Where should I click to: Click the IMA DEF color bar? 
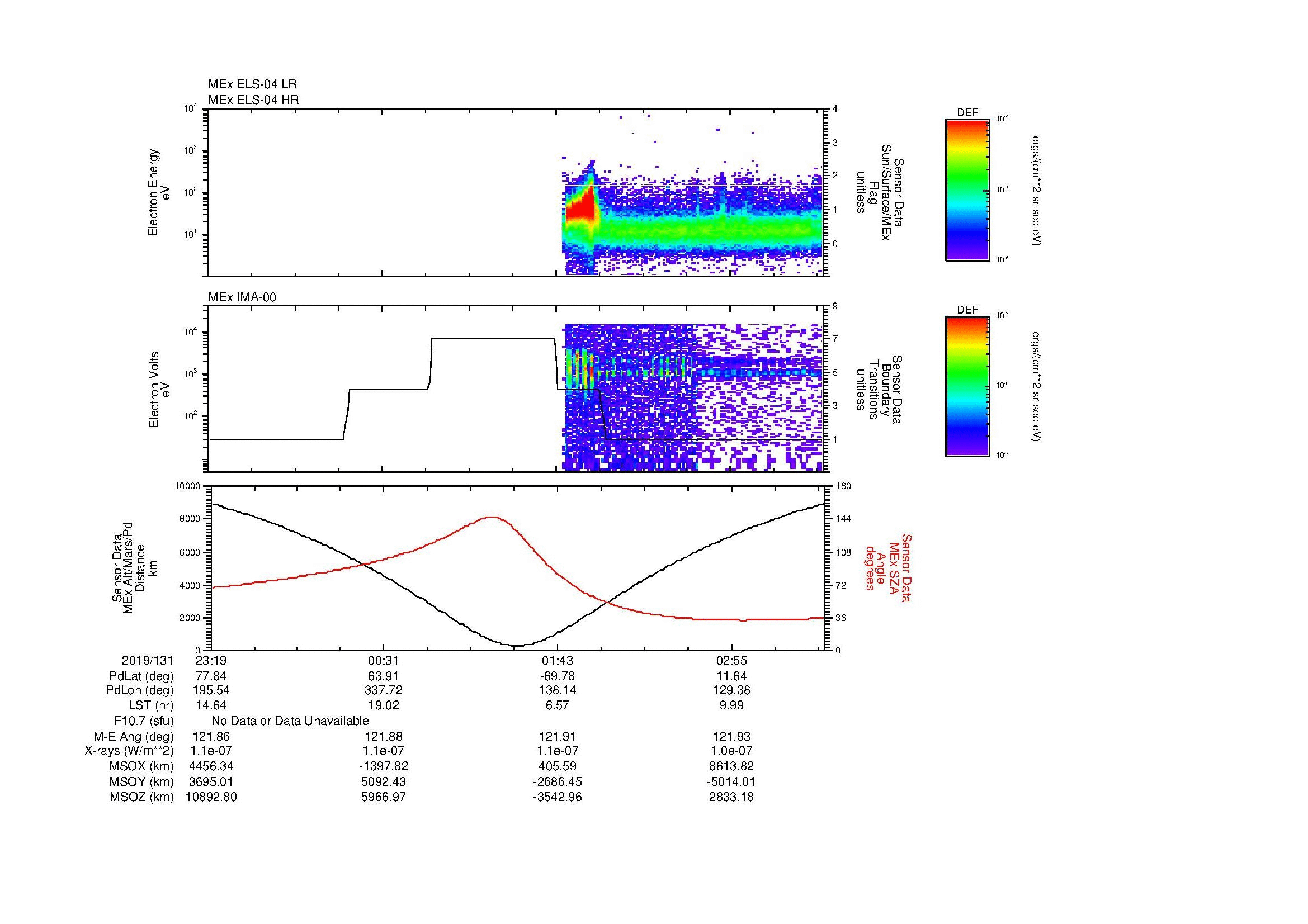click(967, 386)
